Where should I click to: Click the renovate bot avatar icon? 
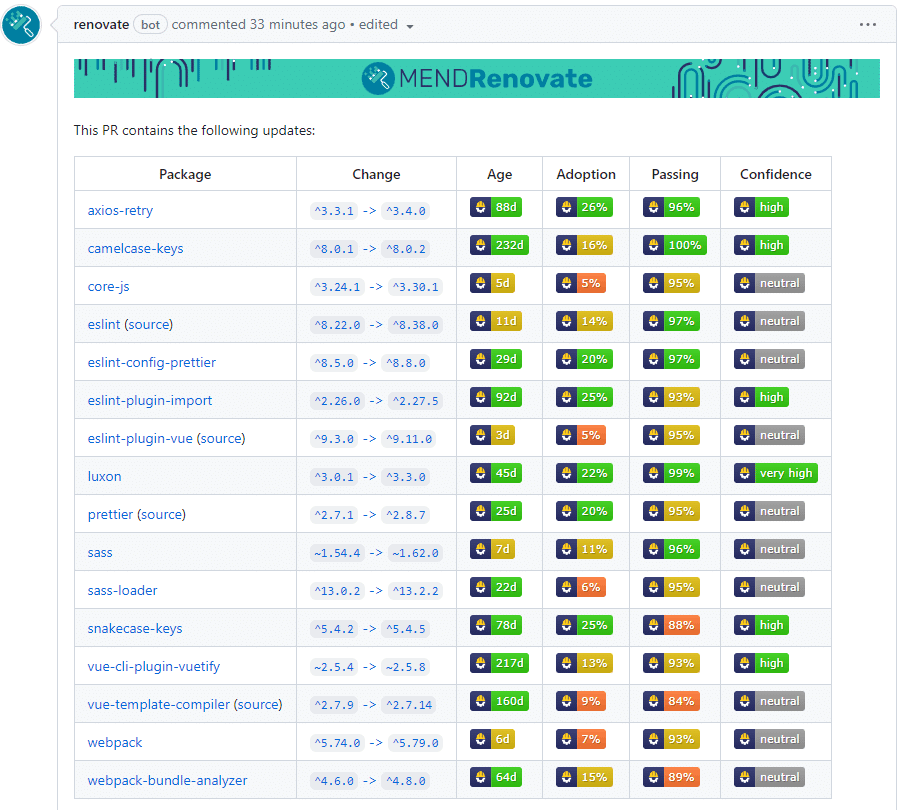pos(22,24)
